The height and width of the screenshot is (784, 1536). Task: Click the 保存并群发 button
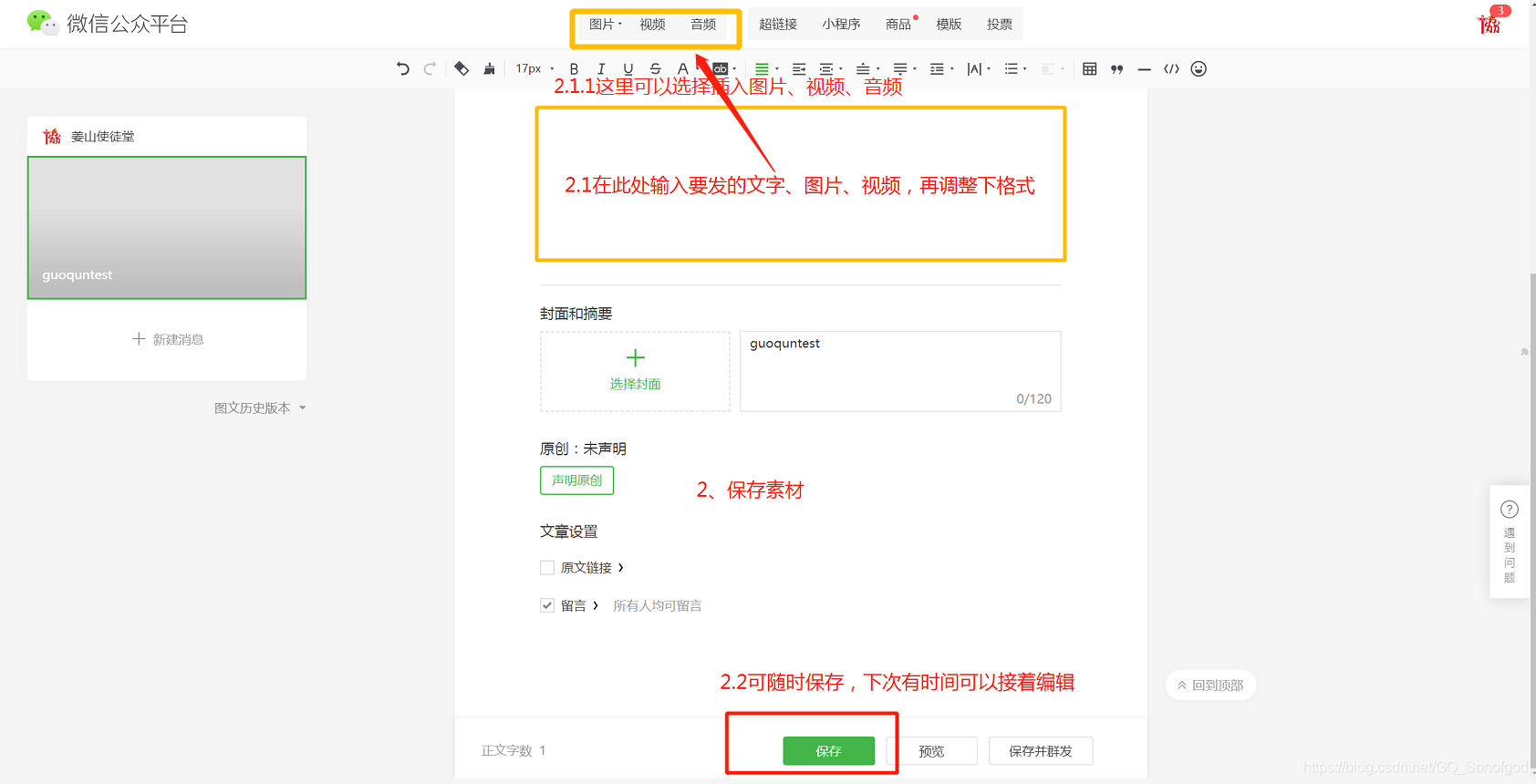tap(1041, 750)
